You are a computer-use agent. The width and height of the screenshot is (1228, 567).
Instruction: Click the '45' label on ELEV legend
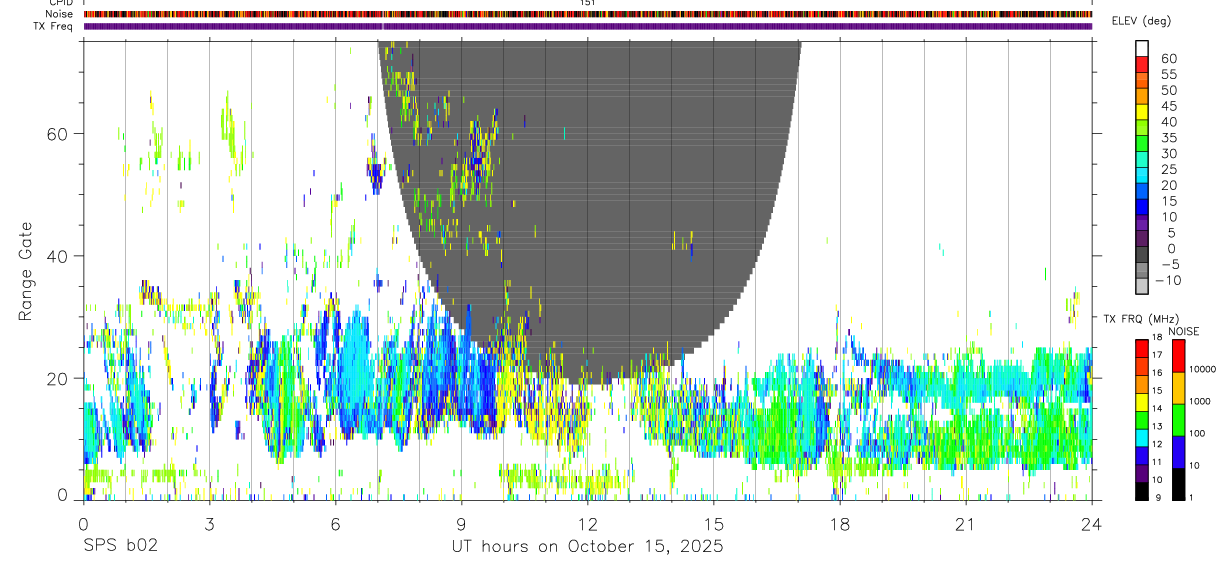tap(1168, 106)
